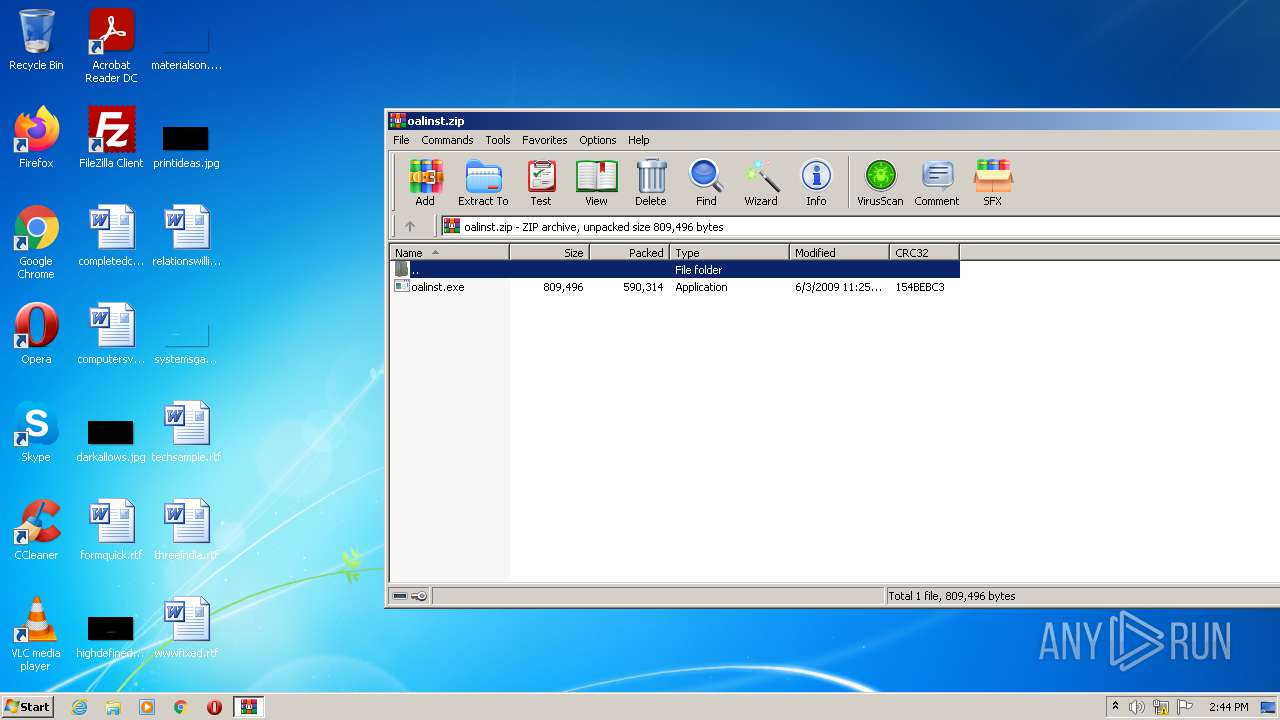
Task: Select the darkallows.jpg desktop file
Action: pyautogui.click(x=111, y=440)
